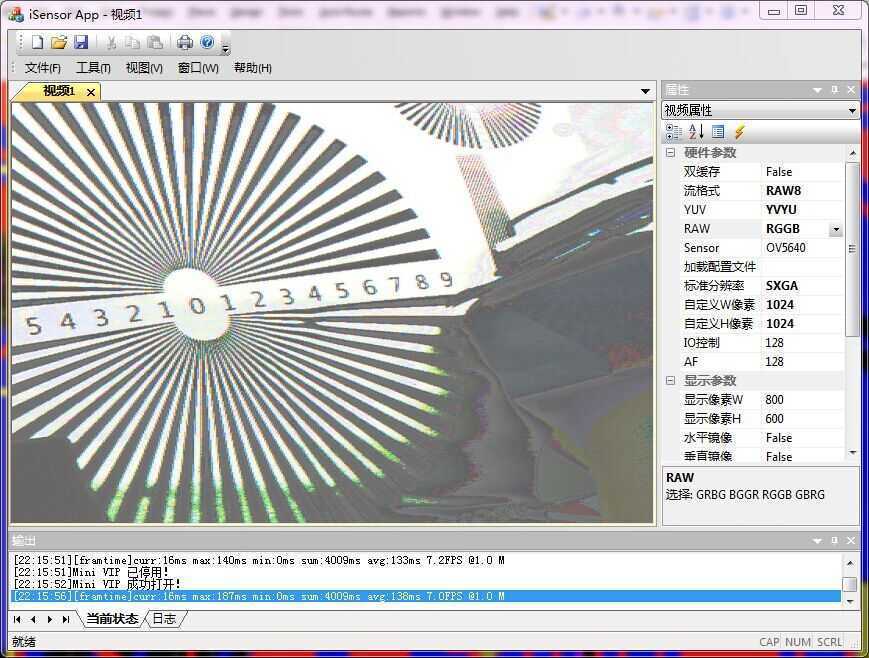Click properties scrollbar down arrow
This screenshot has height=658, width=869.
click(852, 453)
